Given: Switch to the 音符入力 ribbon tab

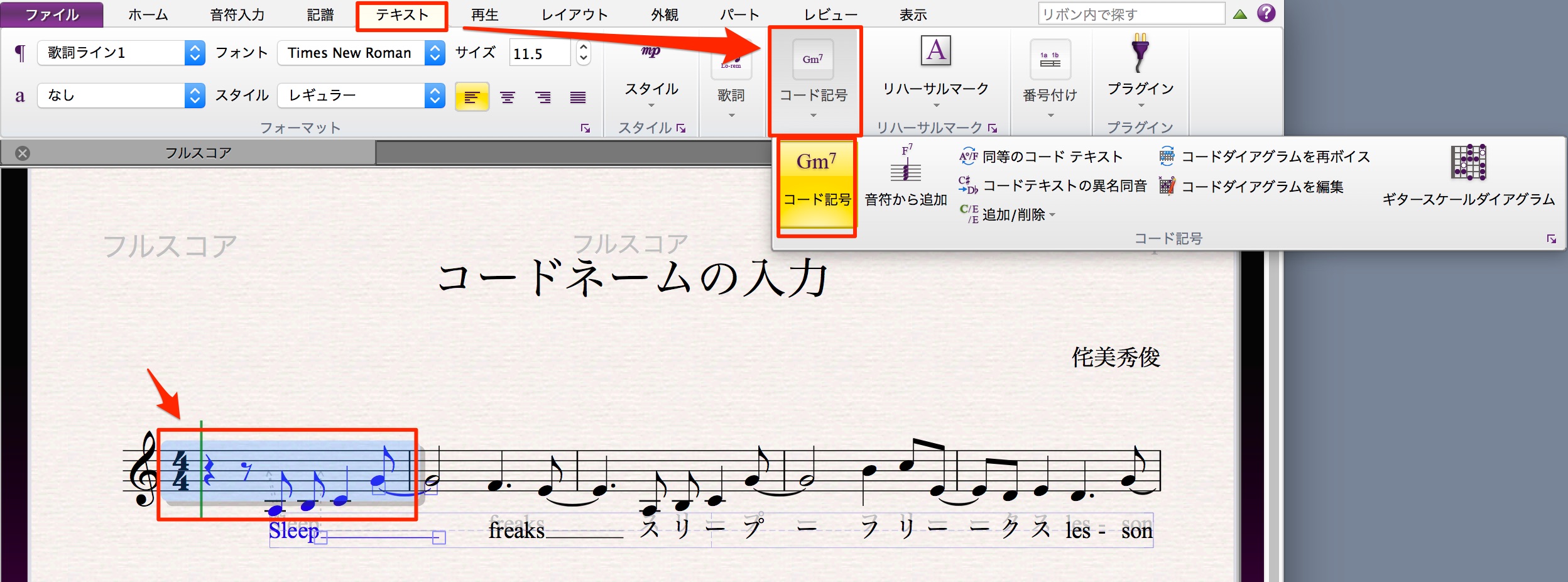Looking at the screenshot, I should [237, 15].
